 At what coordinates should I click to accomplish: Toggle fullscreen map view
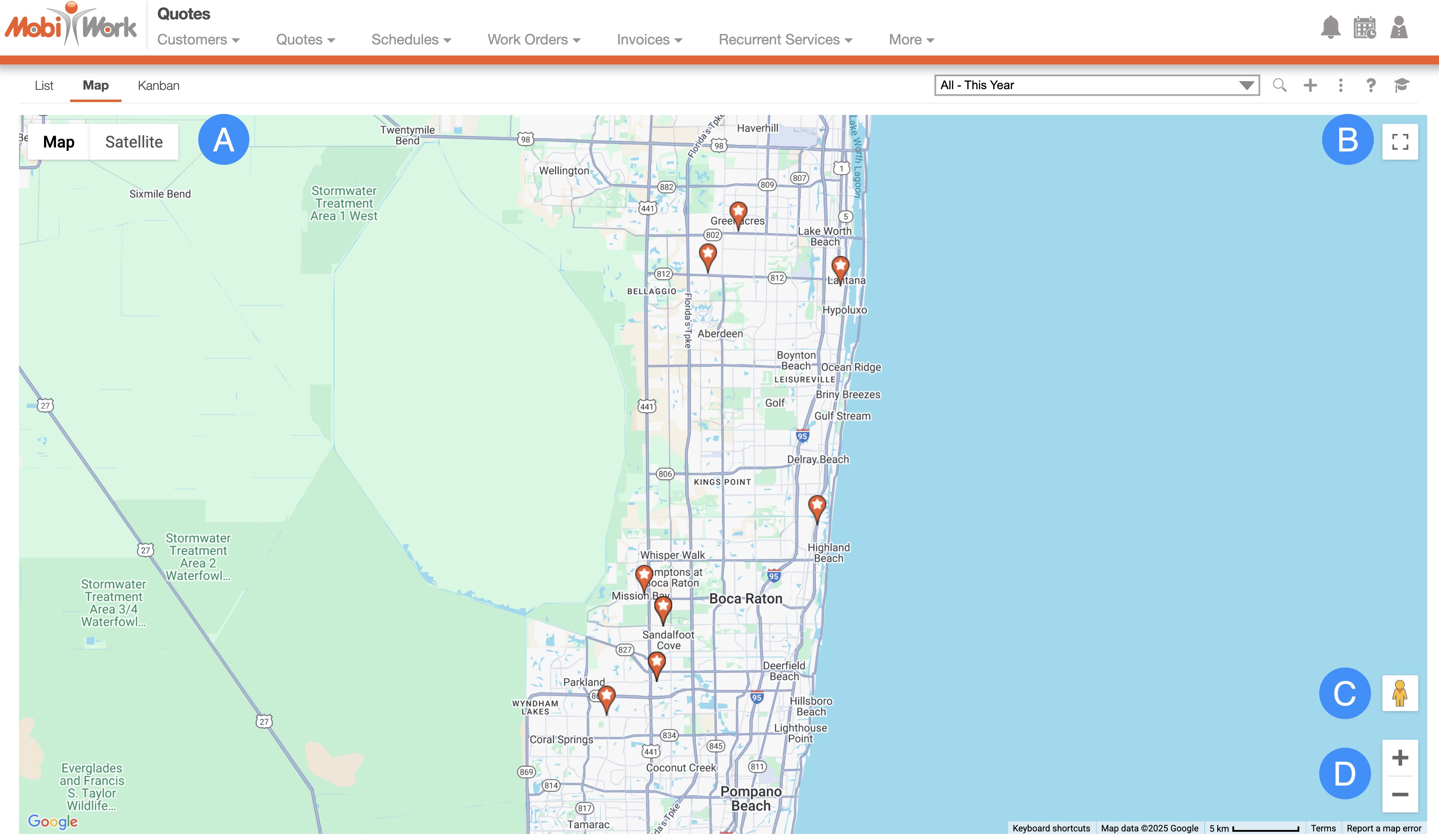click(x=1400, y=142)
